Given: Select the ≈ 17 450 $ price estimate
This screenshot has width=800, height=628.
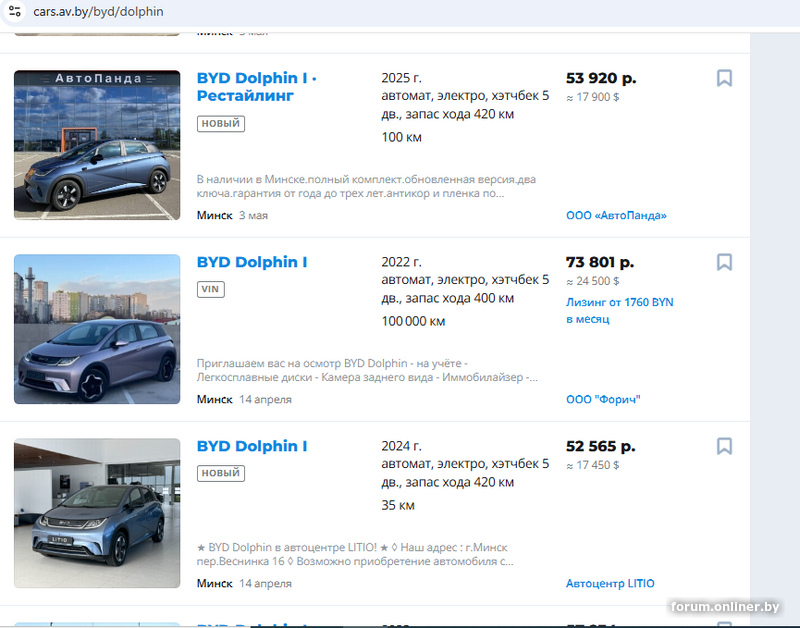Looking at the screenshot, I should 592,465.
